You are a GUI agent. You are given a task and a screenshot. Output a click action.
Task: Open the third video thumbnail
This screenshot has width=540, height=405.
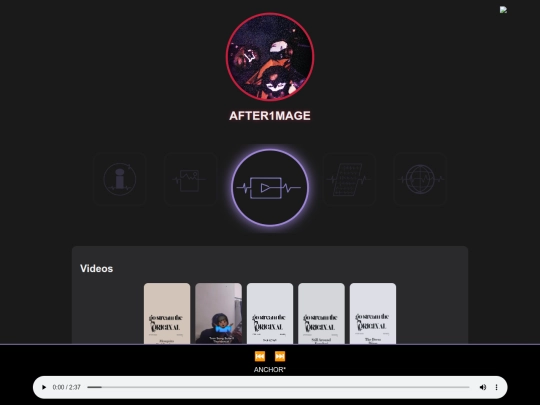pyautogui.click(x=270, y=313)
